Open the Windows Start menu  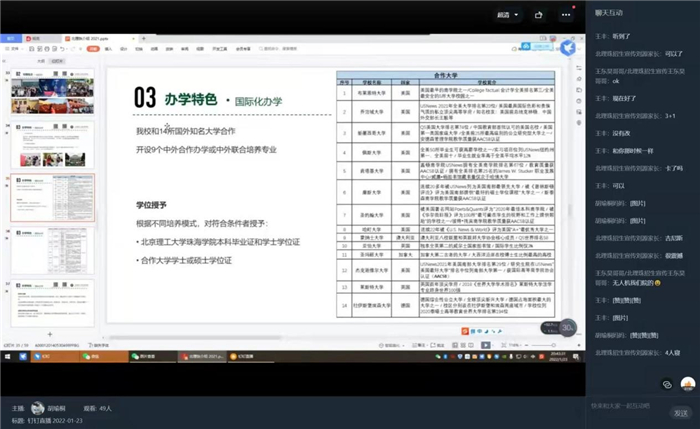click(x=7, y=356)
